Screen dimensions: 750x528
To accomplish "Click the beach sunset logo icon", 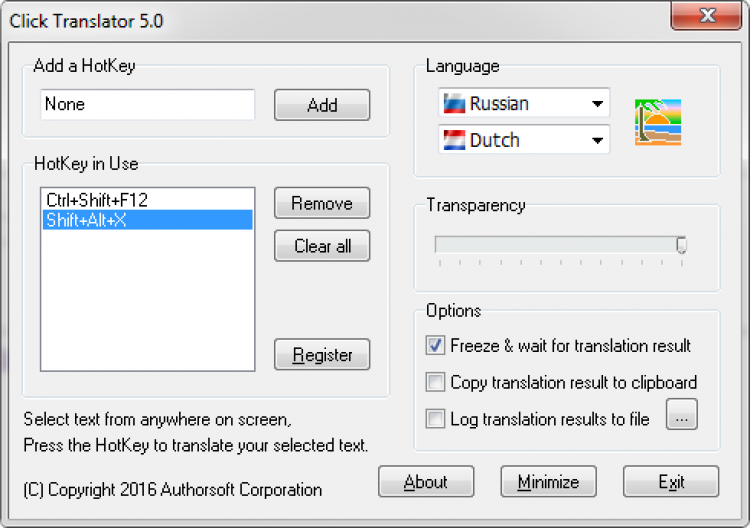I will point(658,122).
